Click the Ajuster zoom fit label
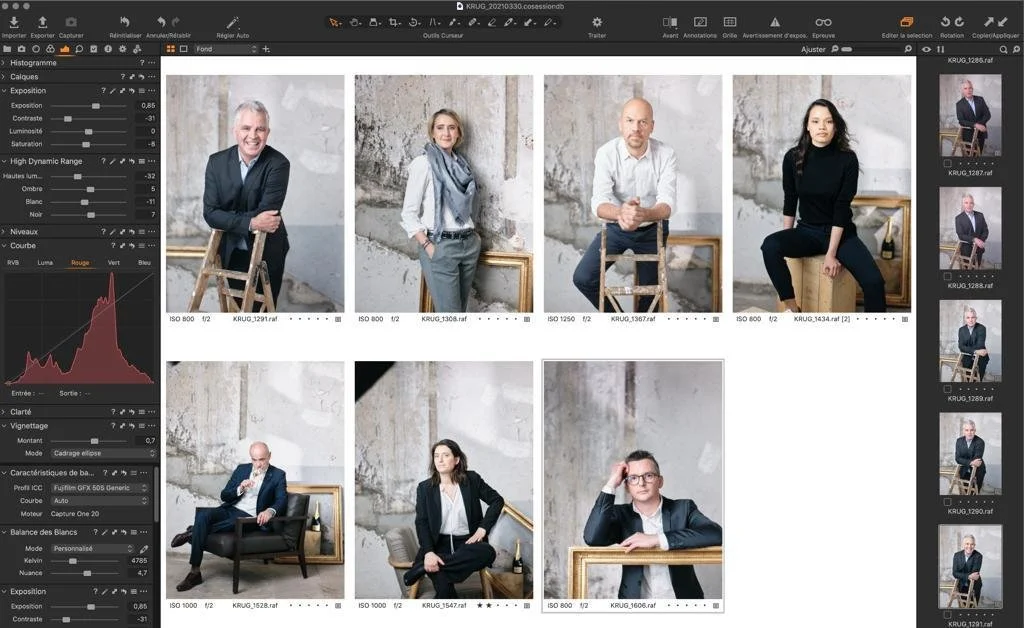The image size is (1024, 628). pos(813,49)
